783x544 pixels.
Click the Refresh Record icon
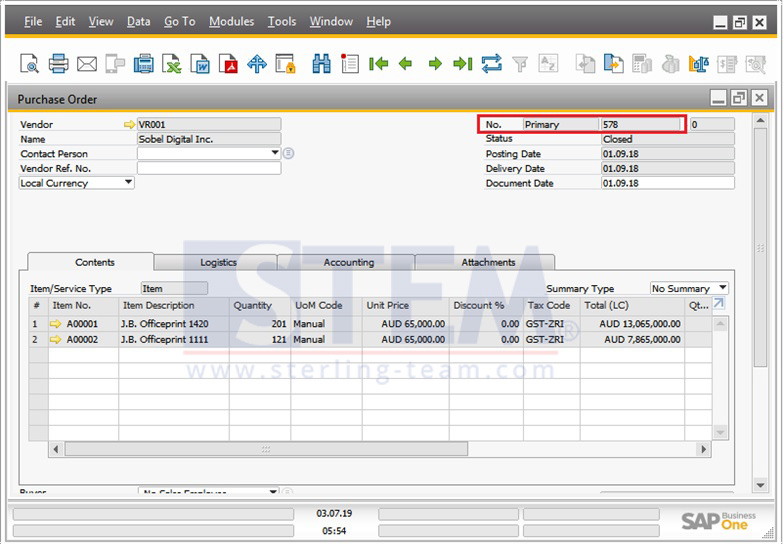click(x=492, y=64)
